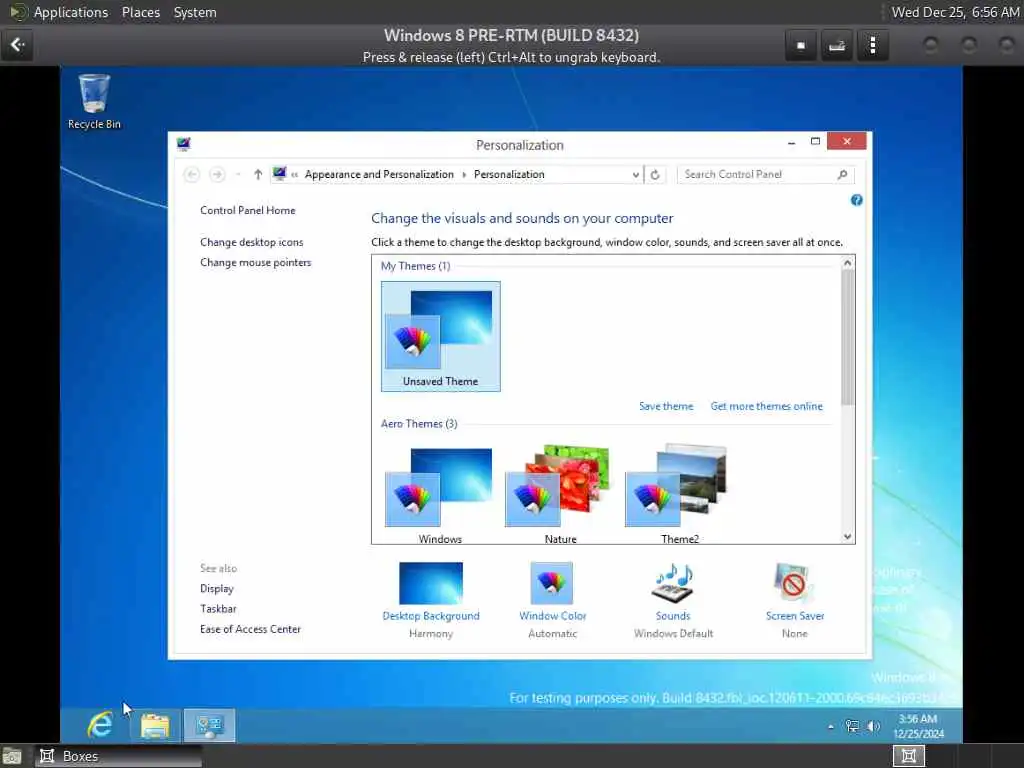Screen dimensions: 1024x768
Task: Open the Places menu
Action: [141, 12]
